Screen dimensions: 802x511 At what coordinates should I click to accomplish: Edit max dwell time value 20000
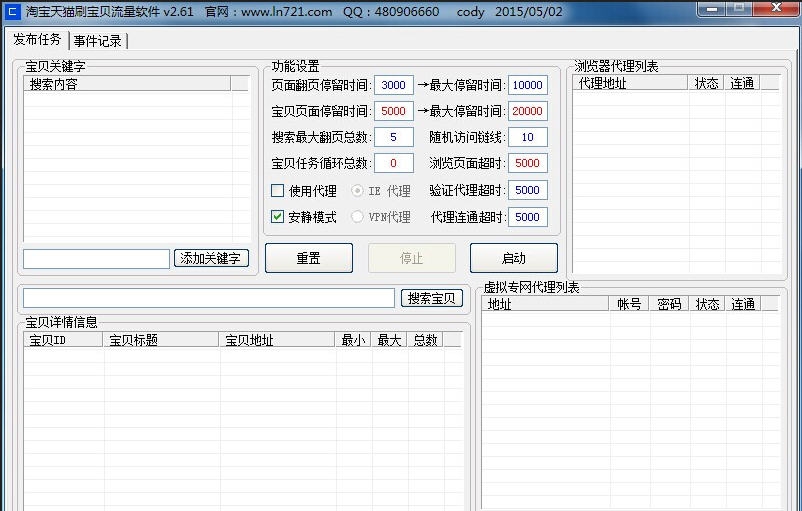[528, 111]
